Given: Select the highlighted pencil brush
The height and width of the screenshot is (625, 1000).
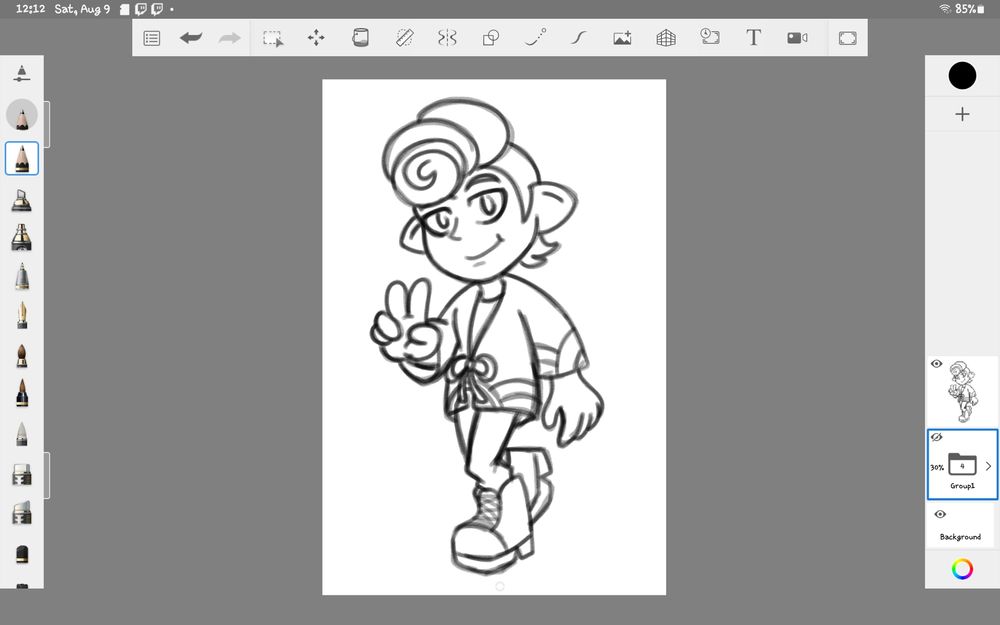Looking at the screenshot, I should click(x=22, y=158).
